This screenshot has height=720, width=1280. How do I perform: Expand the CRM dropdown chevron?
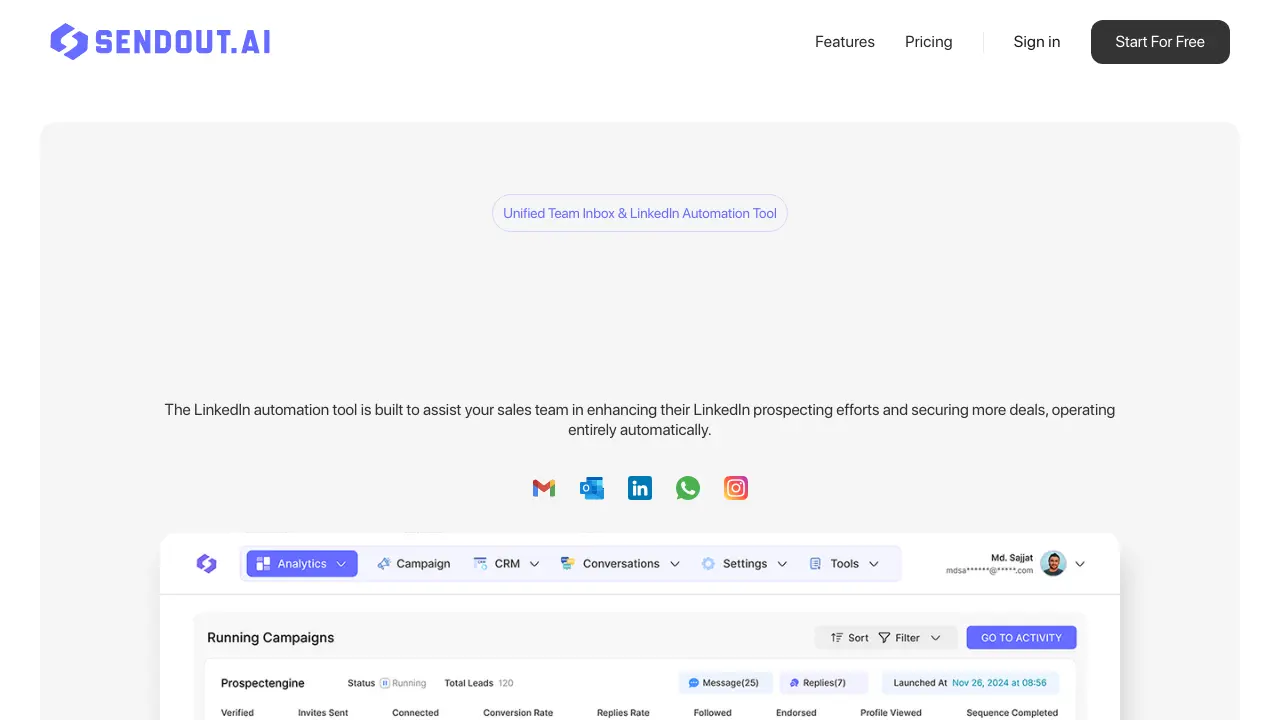tap(534, 564)
